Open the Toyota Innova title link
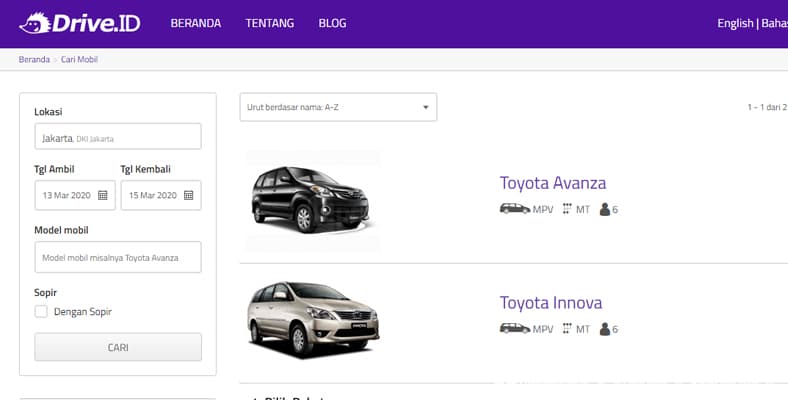This screenshot has height=400, width=788. point(551,303)
